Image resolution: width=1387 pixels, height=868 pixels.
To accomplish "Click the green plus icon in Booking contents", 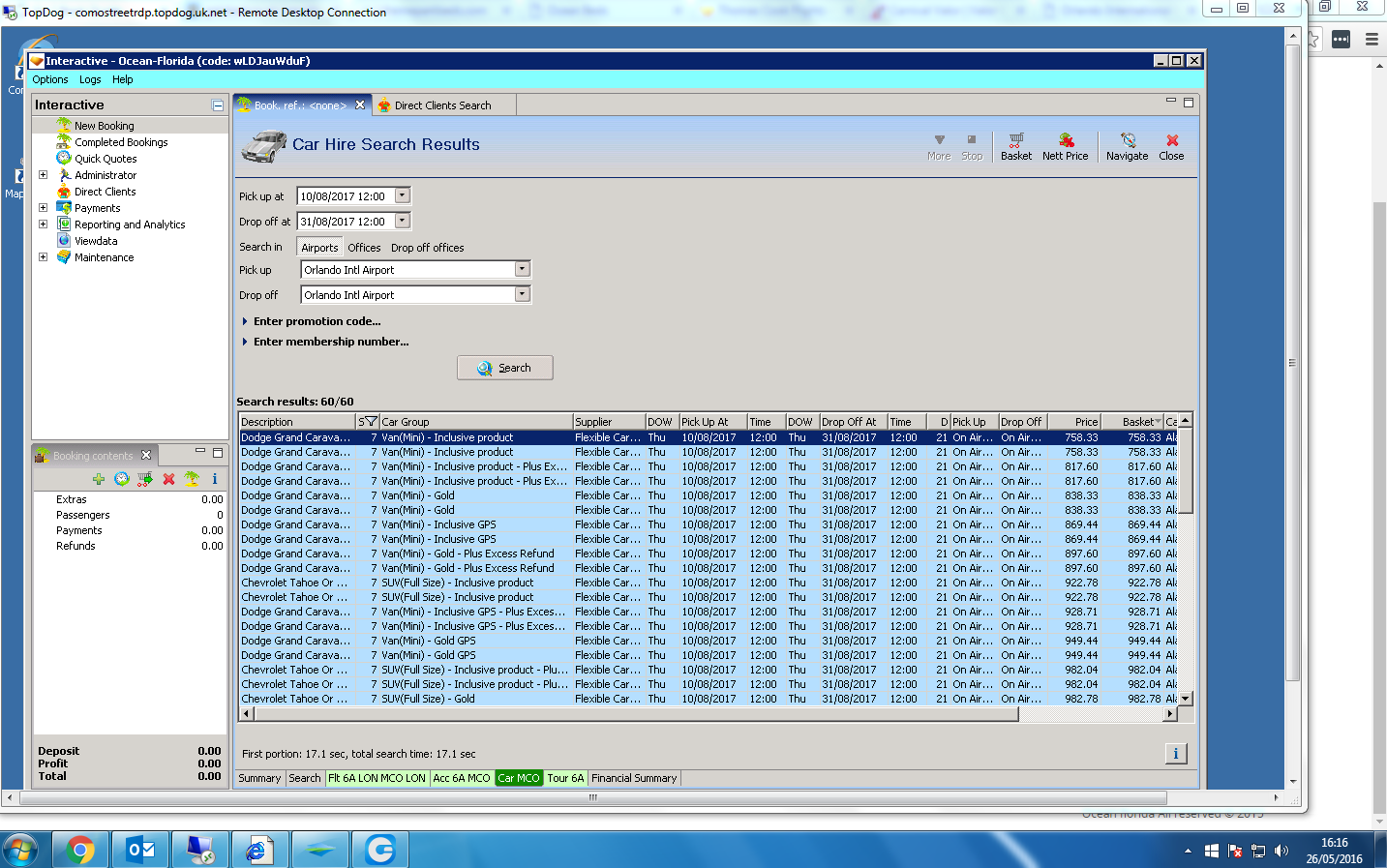I will 98,479.
